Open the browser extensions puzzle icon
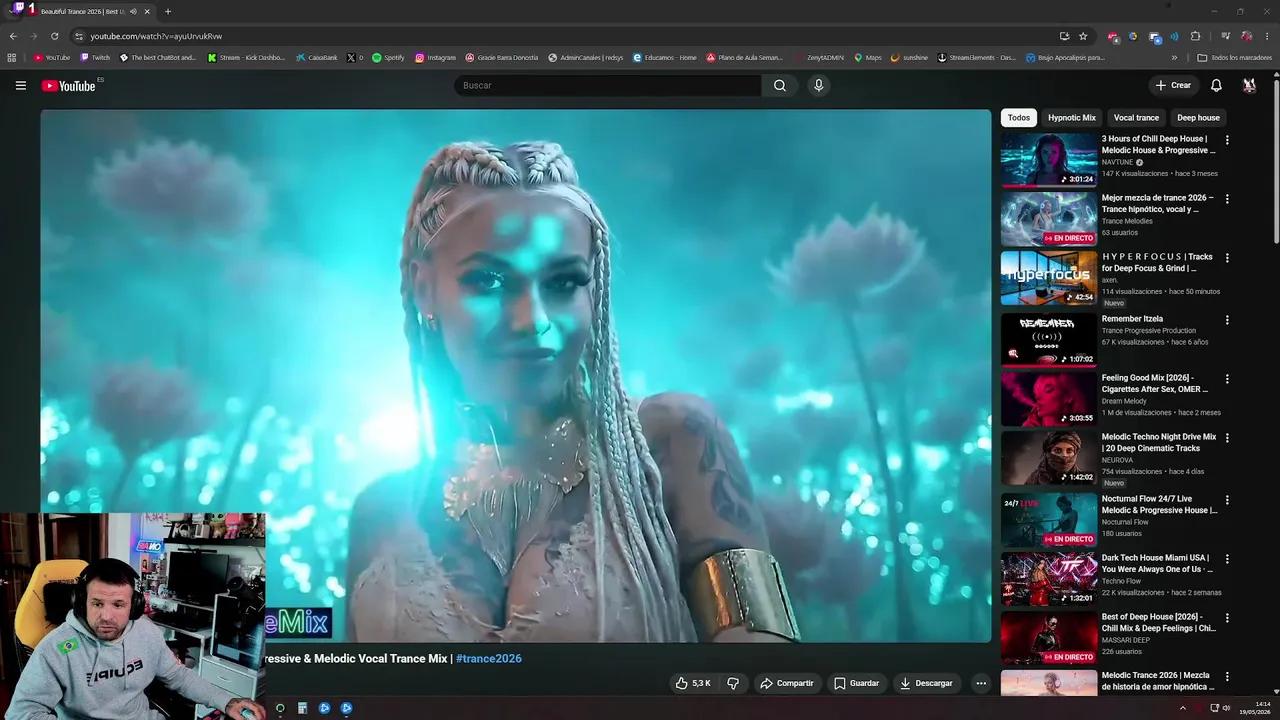Screen dimensions: 1280x720 point(1195,36)
